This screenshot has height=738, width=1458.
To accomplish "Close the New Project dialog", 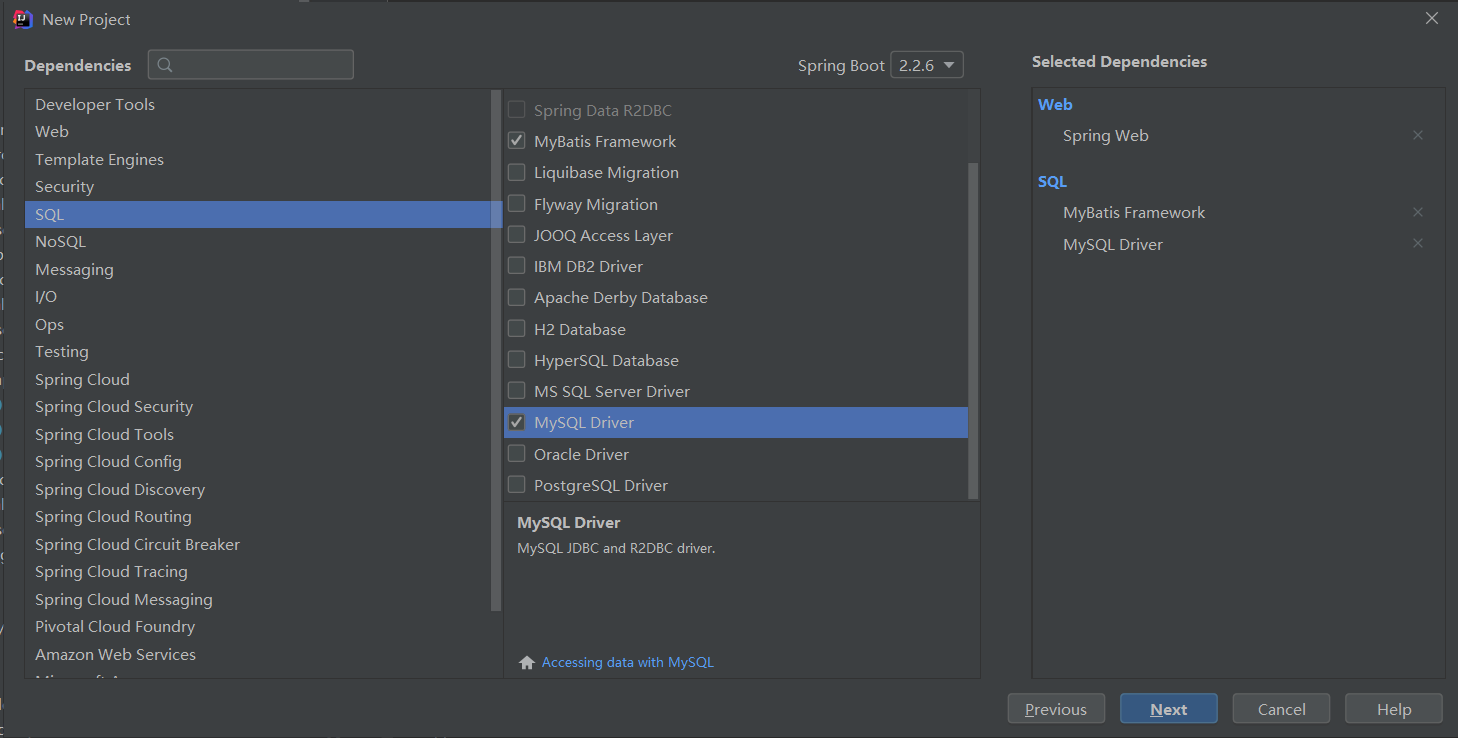I will click(x=1432, y=18).
